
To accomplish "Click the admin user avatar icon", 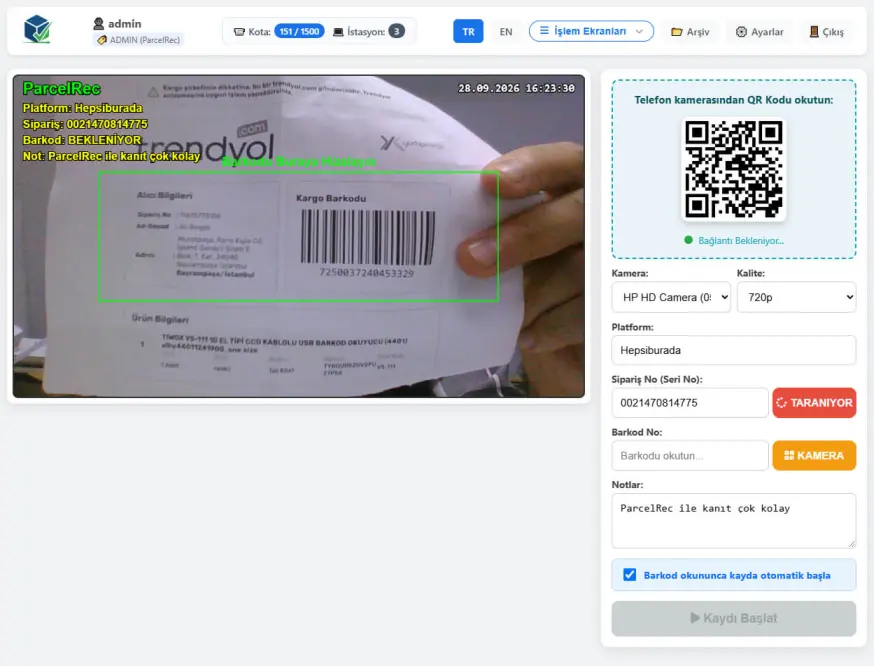I will point(99,23).
